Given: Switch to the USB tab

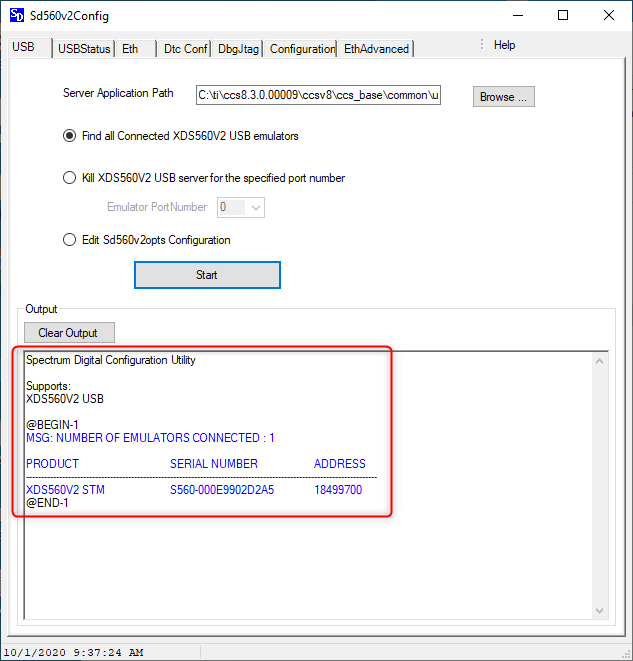Looking at the screenshot, I should click(30, 47).
